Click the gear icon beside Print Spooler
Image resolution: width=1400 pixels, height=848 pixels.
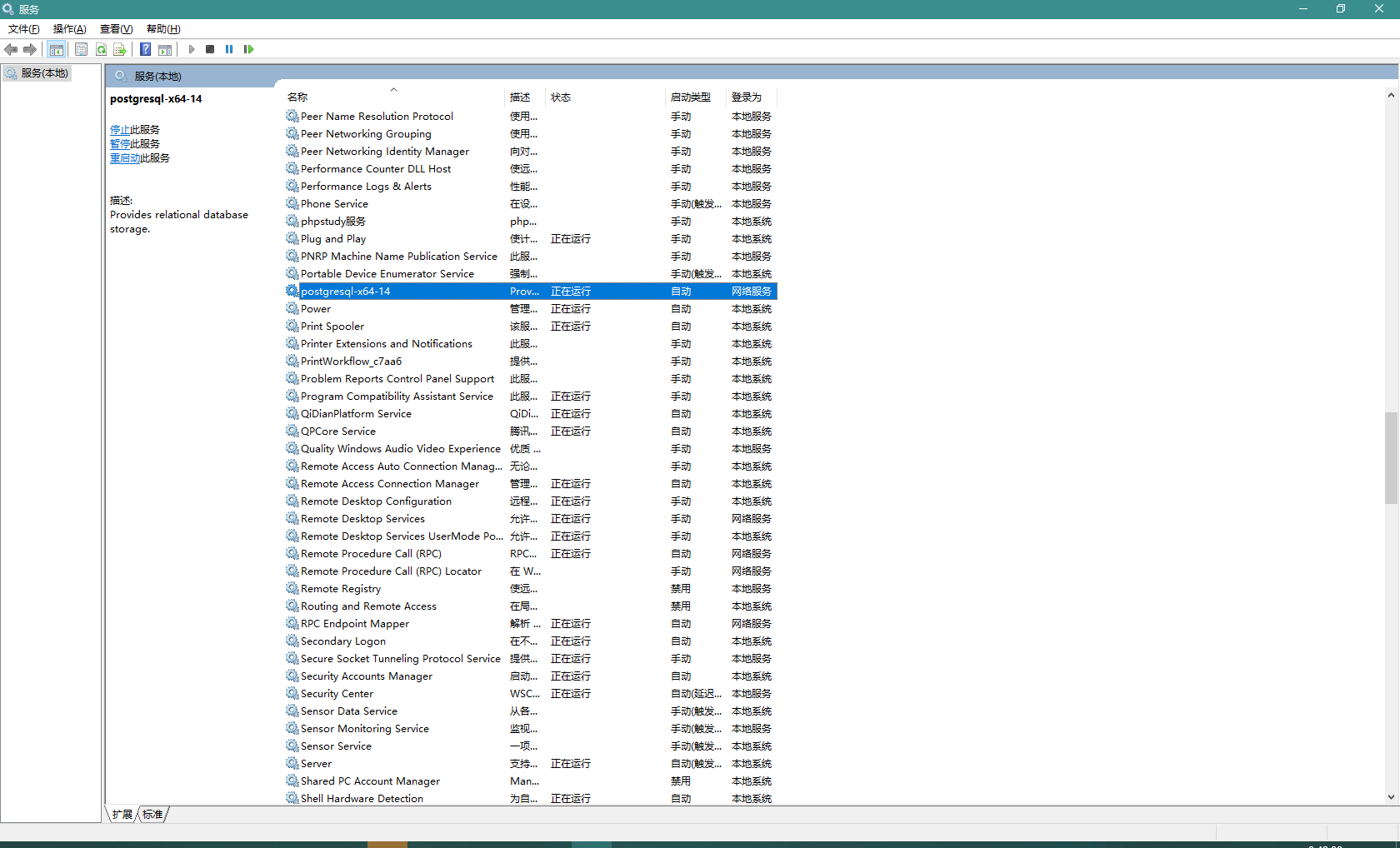(292, 326)
